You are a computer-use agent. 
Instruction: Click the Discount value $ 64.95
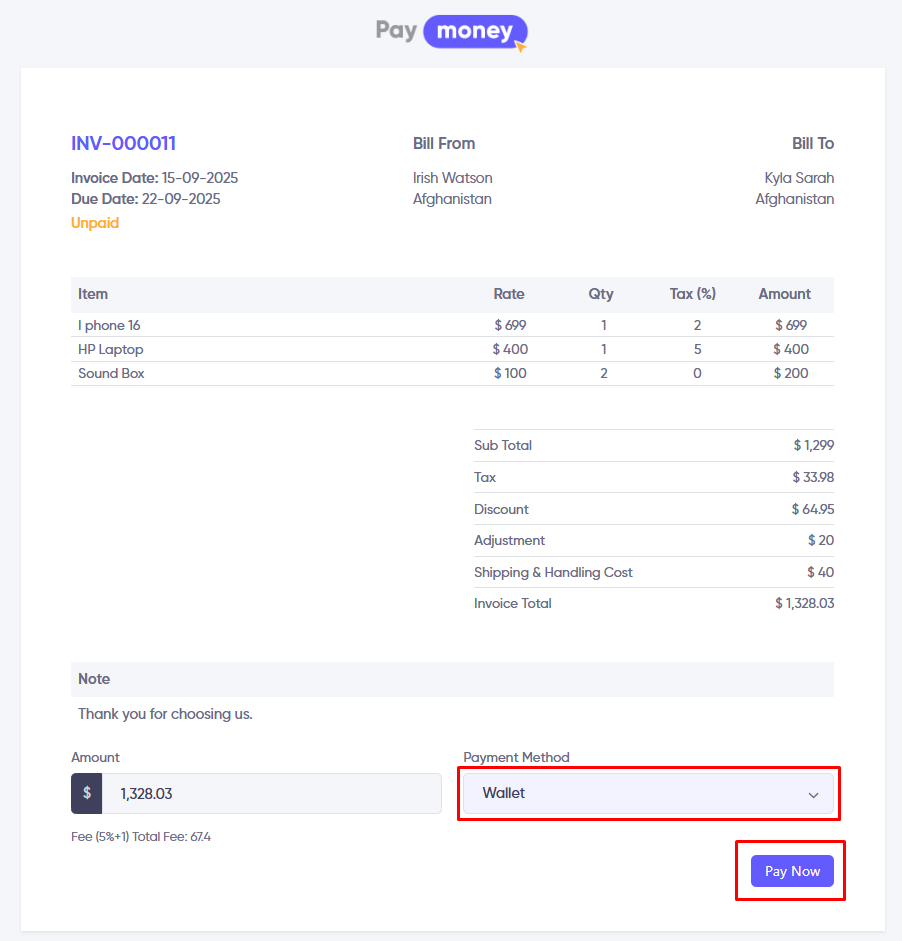(812, 509)
